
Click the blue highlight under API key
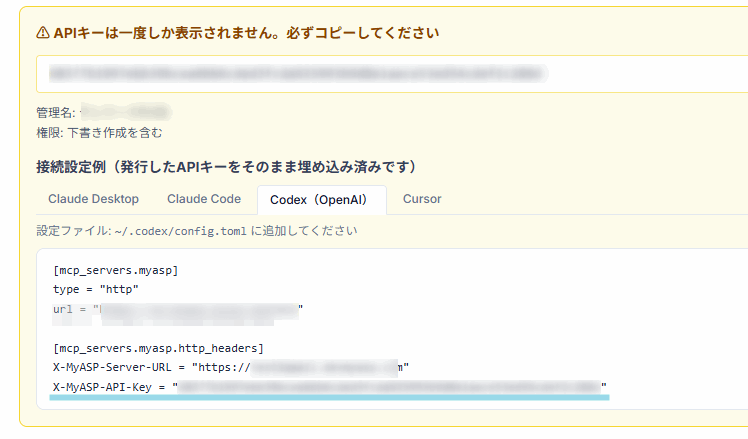331,396
